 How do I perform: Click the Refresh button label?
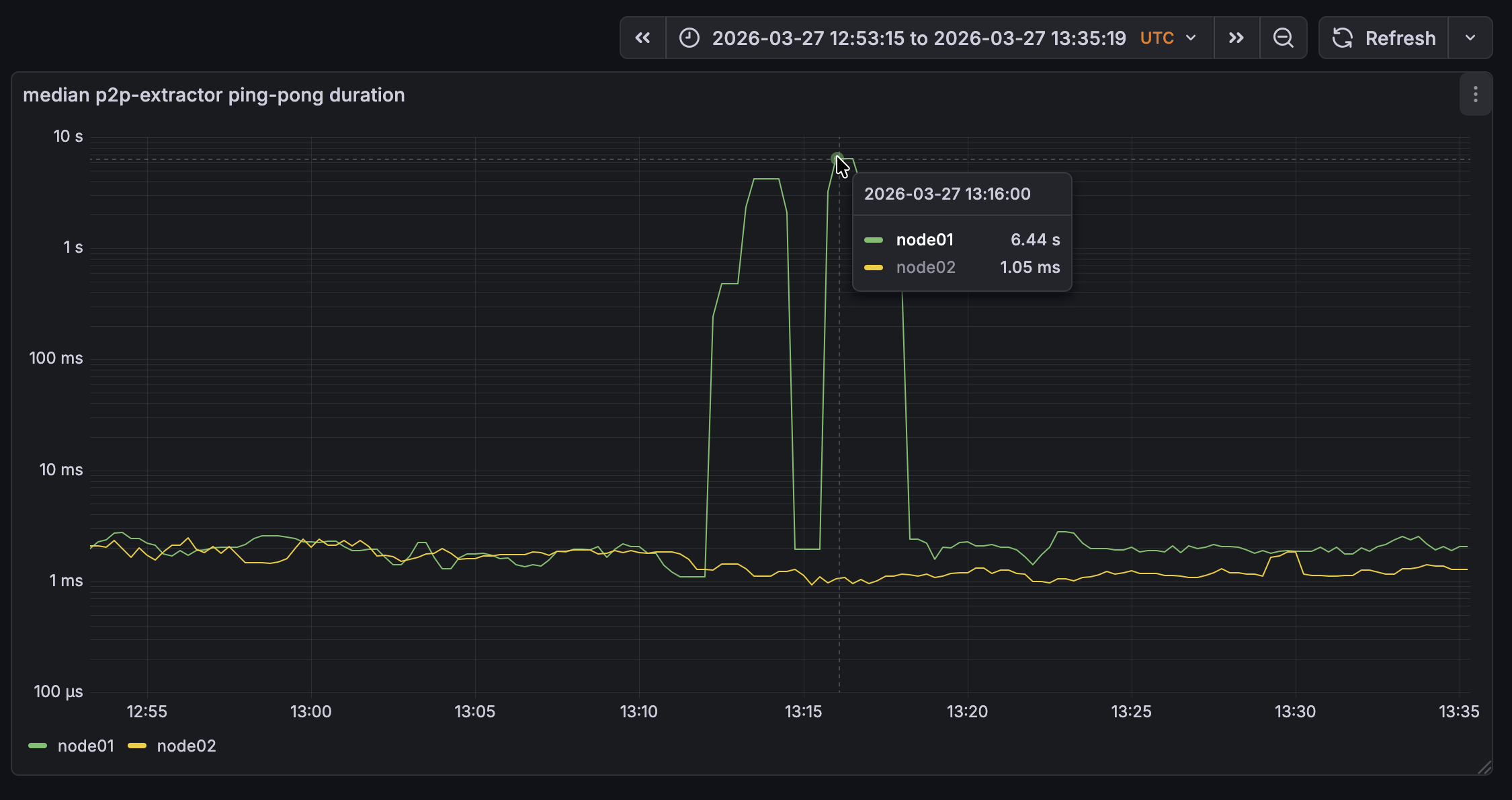1400,38
